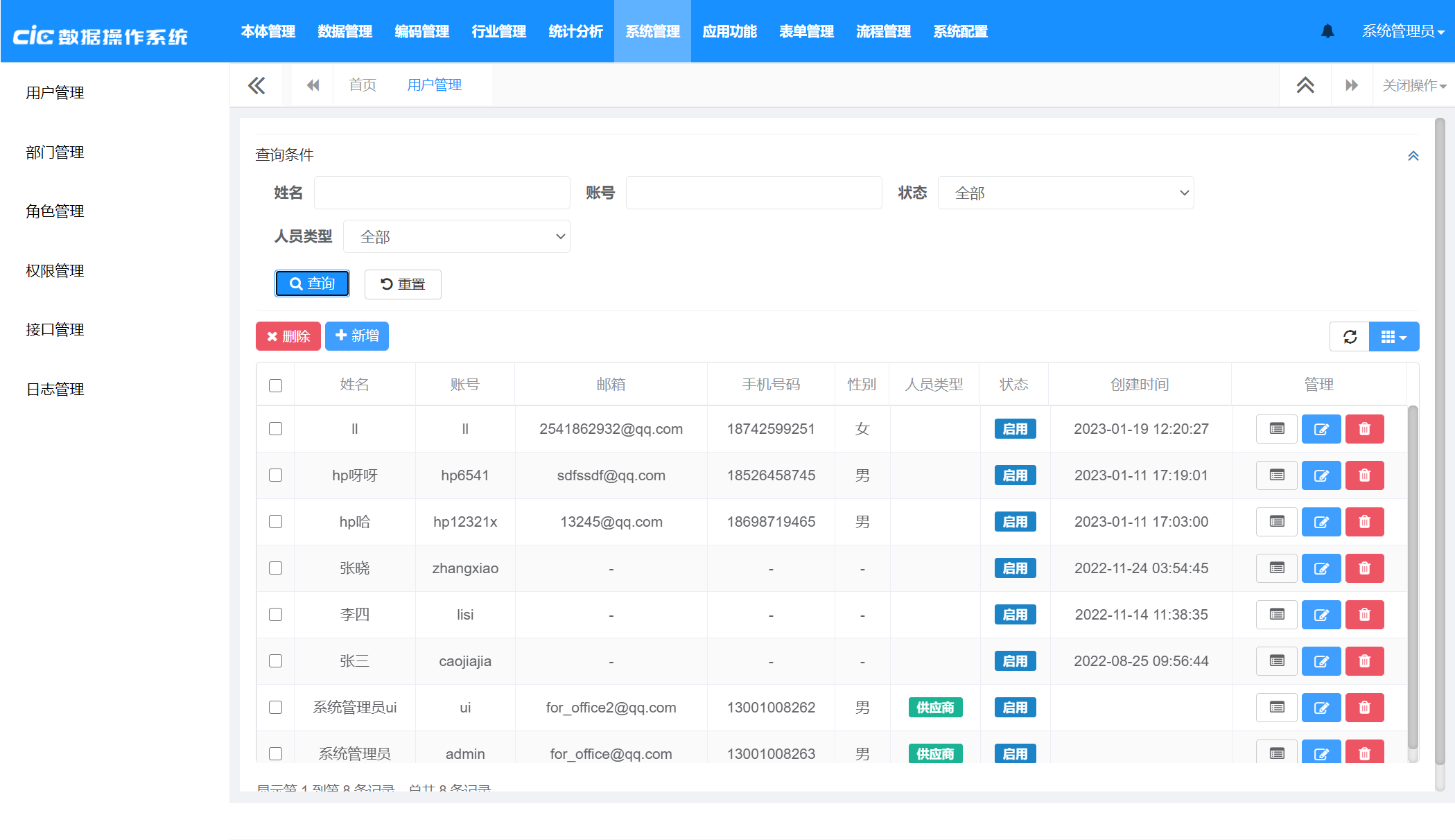
Task: Open the 人员类型 dropdown
Action: (x=457, y=237)
